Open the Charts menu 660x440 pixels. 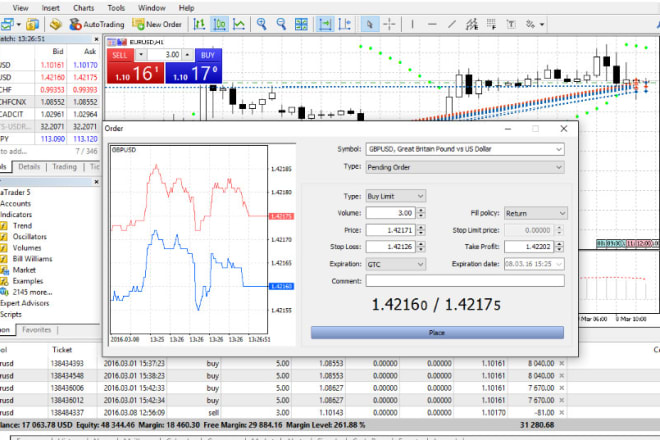point(84,8)
